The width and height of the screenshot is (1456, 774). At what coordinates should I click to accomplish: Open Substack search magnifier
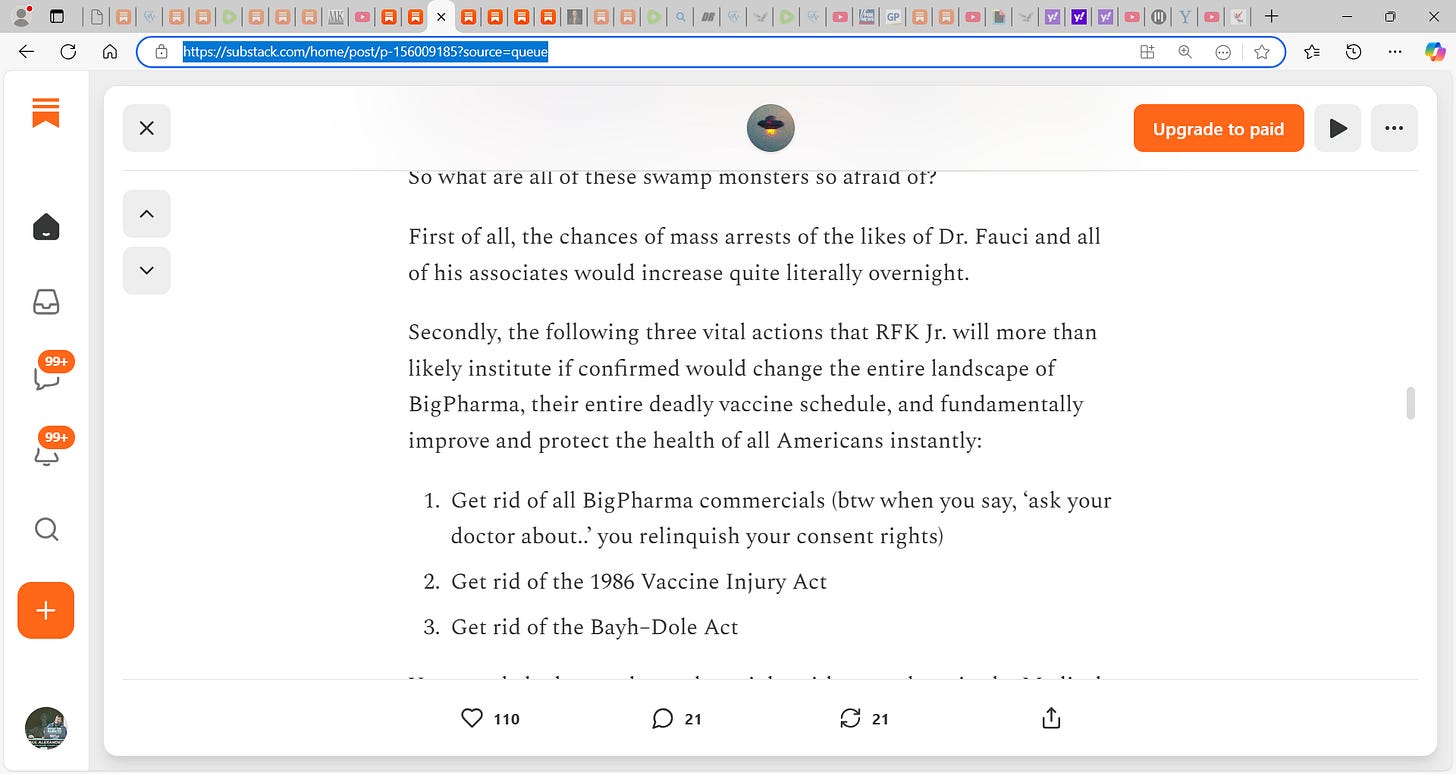coord(46,529)
